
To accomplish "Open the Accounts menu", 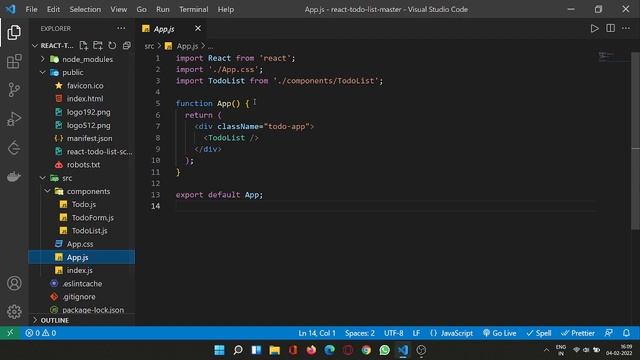I will pyautogui.click(x=14, y=283).
